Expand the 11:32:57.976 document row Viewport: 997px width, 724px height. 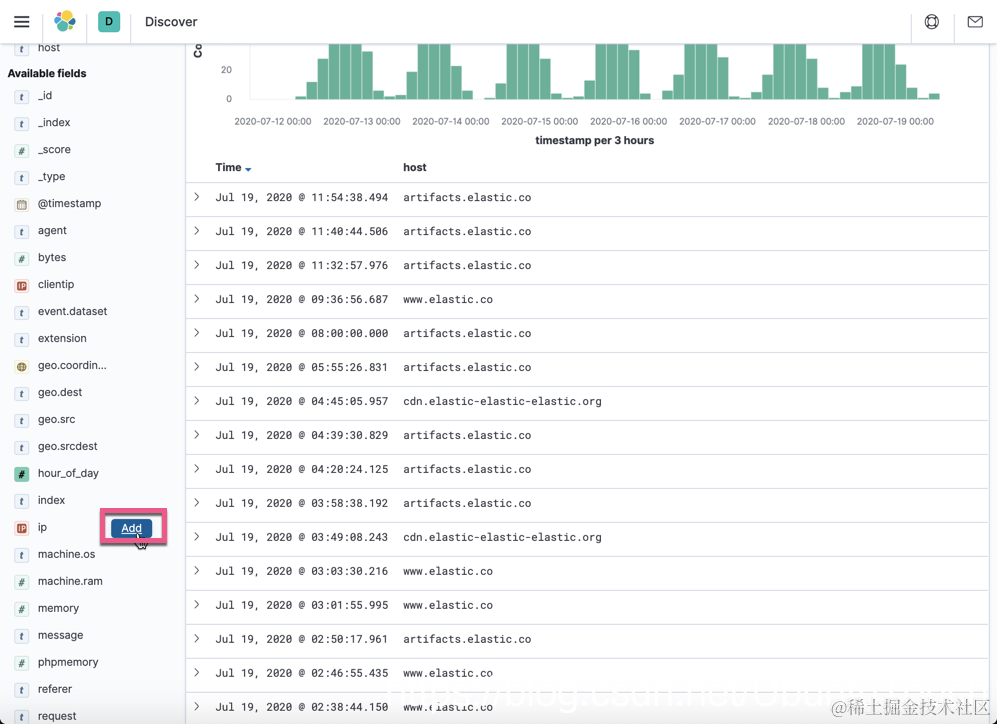(196, 265)
